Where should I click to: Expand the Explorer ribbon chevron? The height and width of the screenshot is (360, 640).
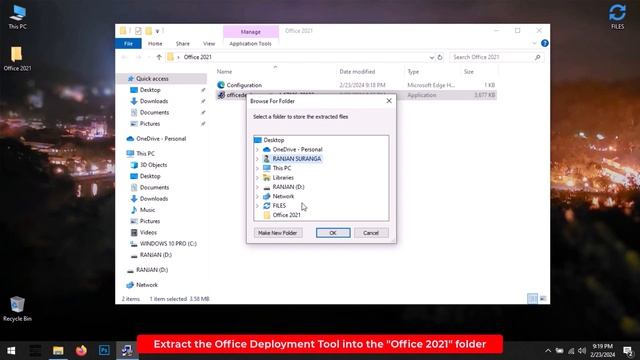click(x=535, y=43)
